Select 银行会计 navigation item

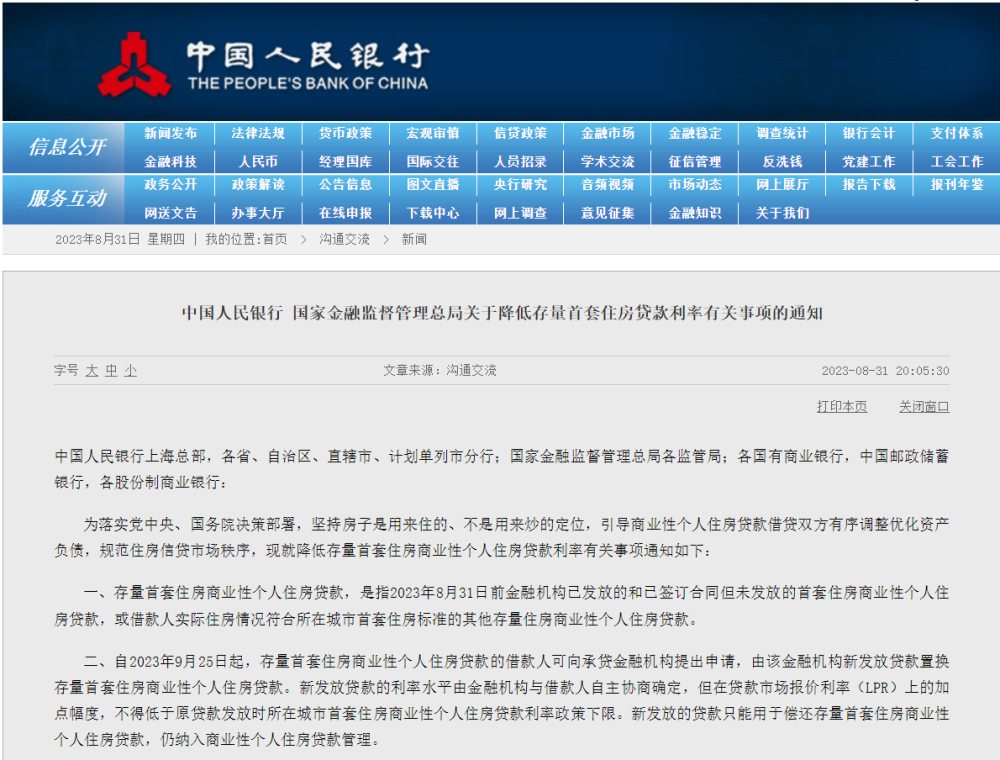click(869, 133)
